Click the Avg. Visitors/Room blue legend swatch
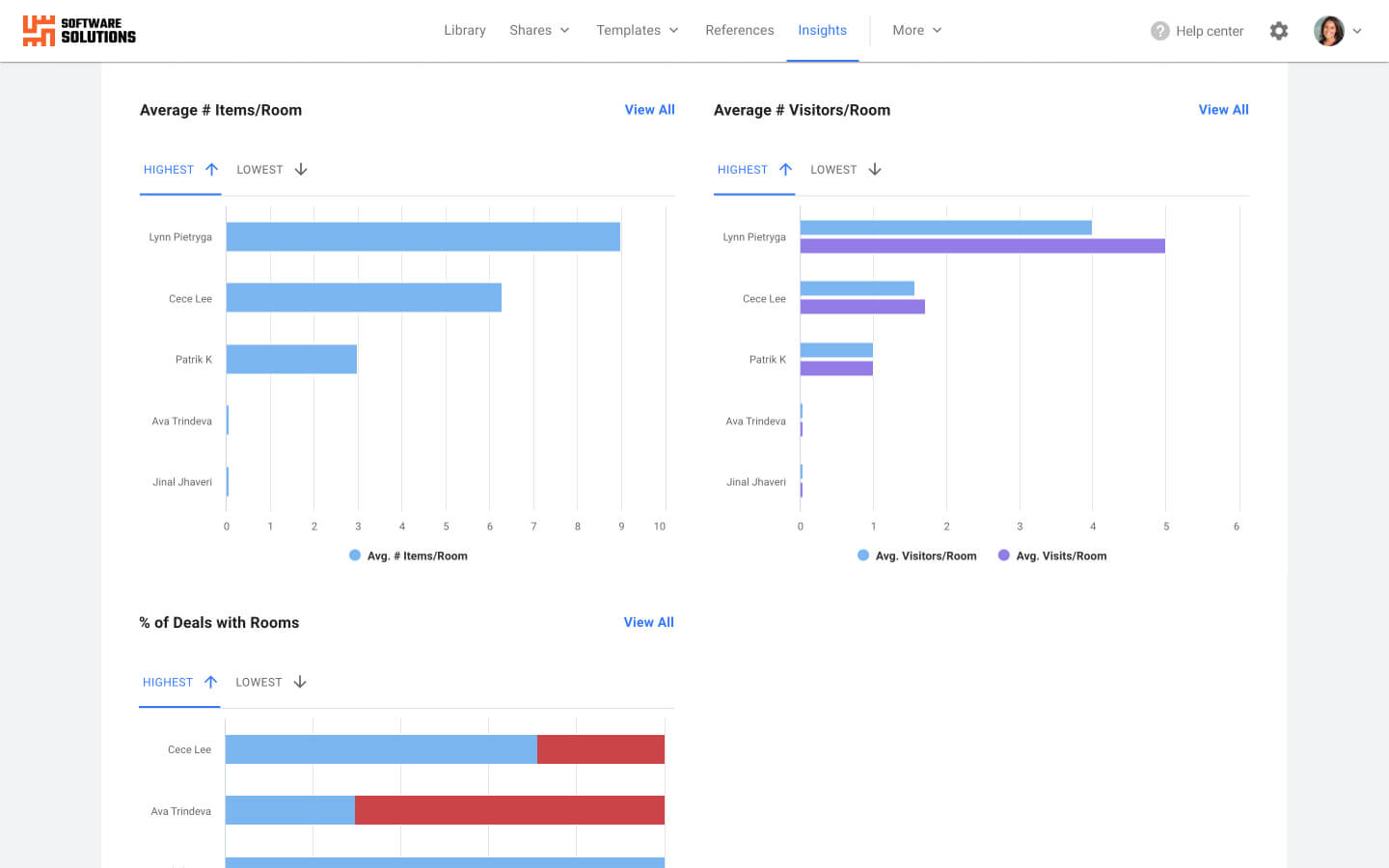This screenshot has width=1389, height=868. (862, 556)
